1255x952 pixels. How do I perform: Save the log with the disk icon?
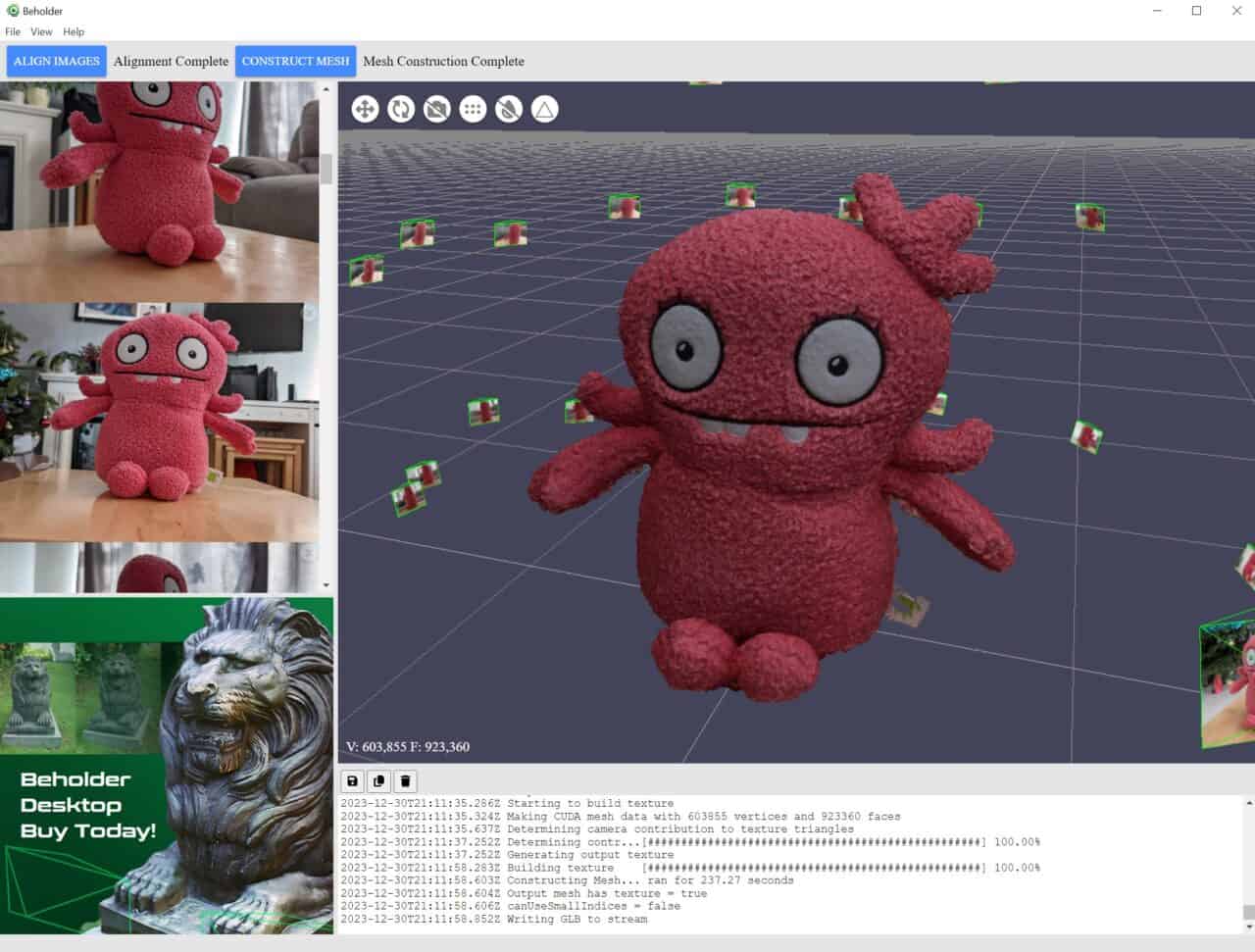point(352,781)
